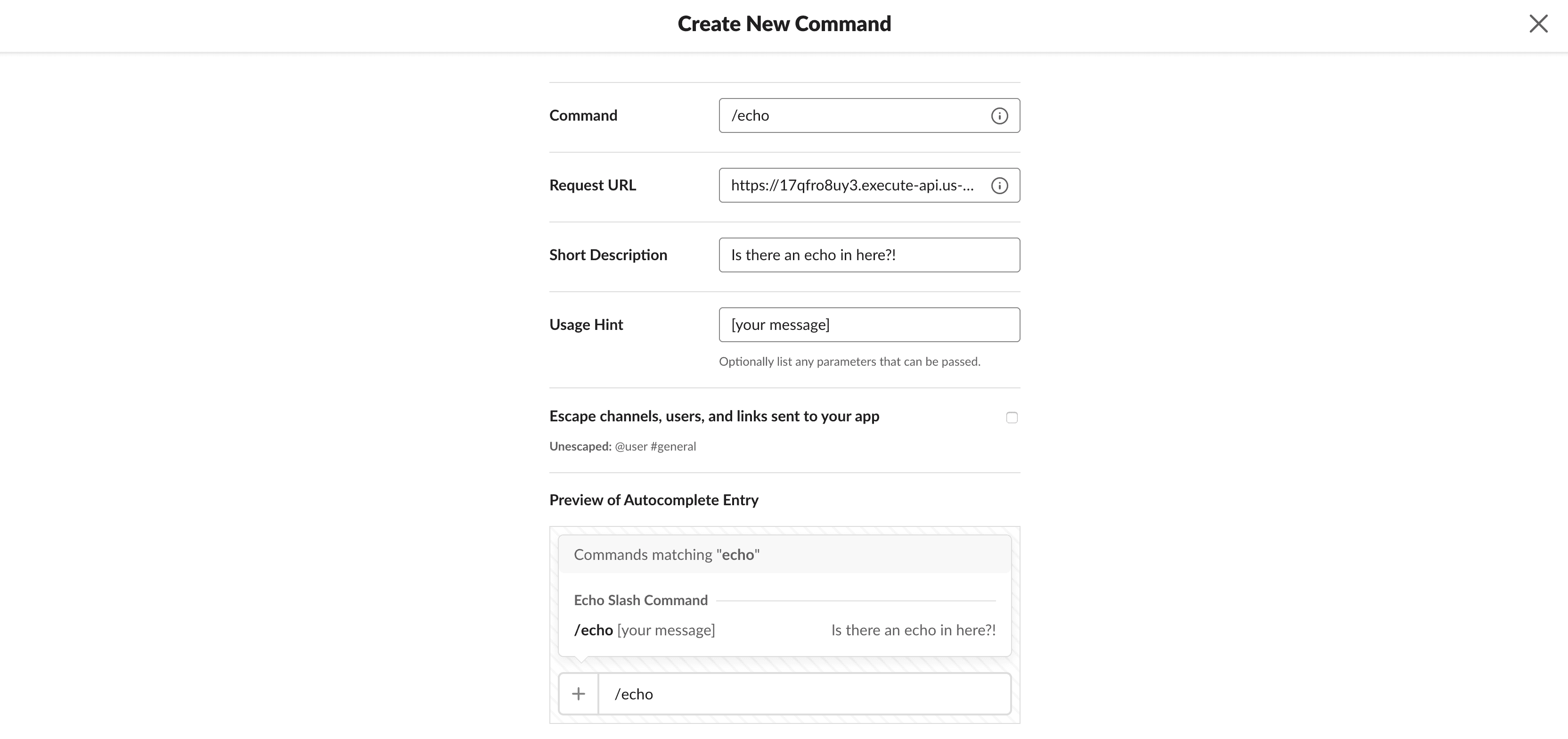Image resolution: width=1568 pixels, height=739 pixels.
Task: Click the Short Description input field
Action: [869, 255]
